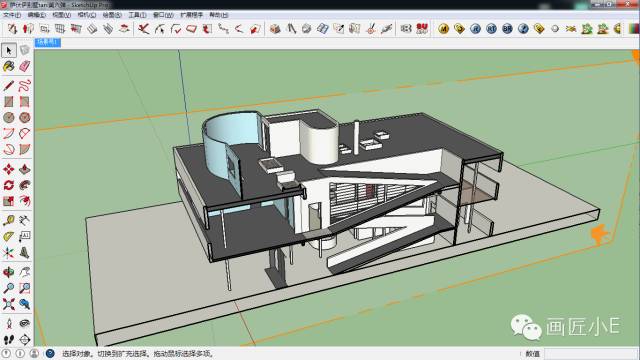Activate the Line pencil tool
Screen dimensions: 640x360
pos(9,85)
